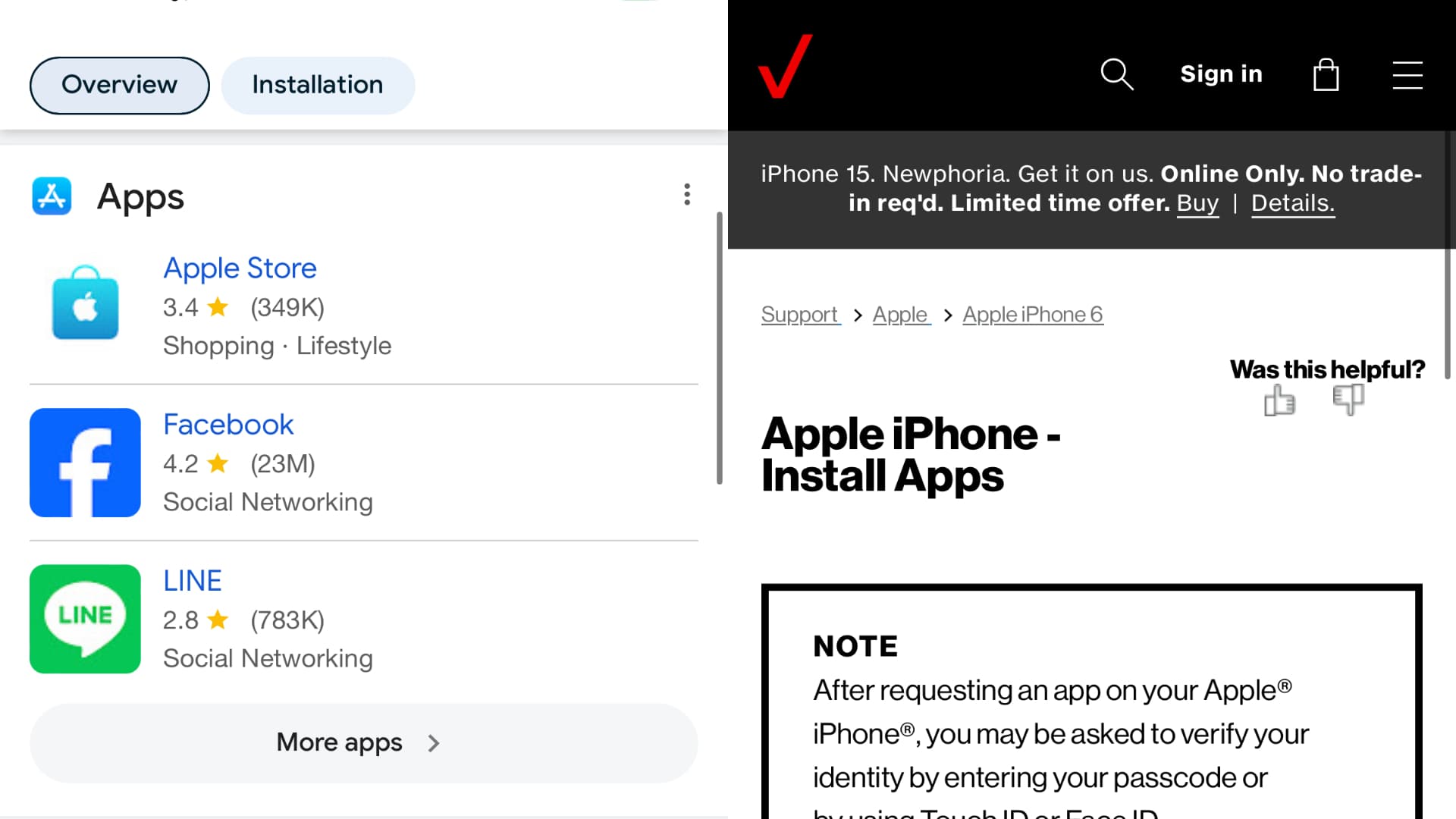Open the Details link in promo banner
The height and width of the screenshot is (819, 1456).
point(1292,203)
